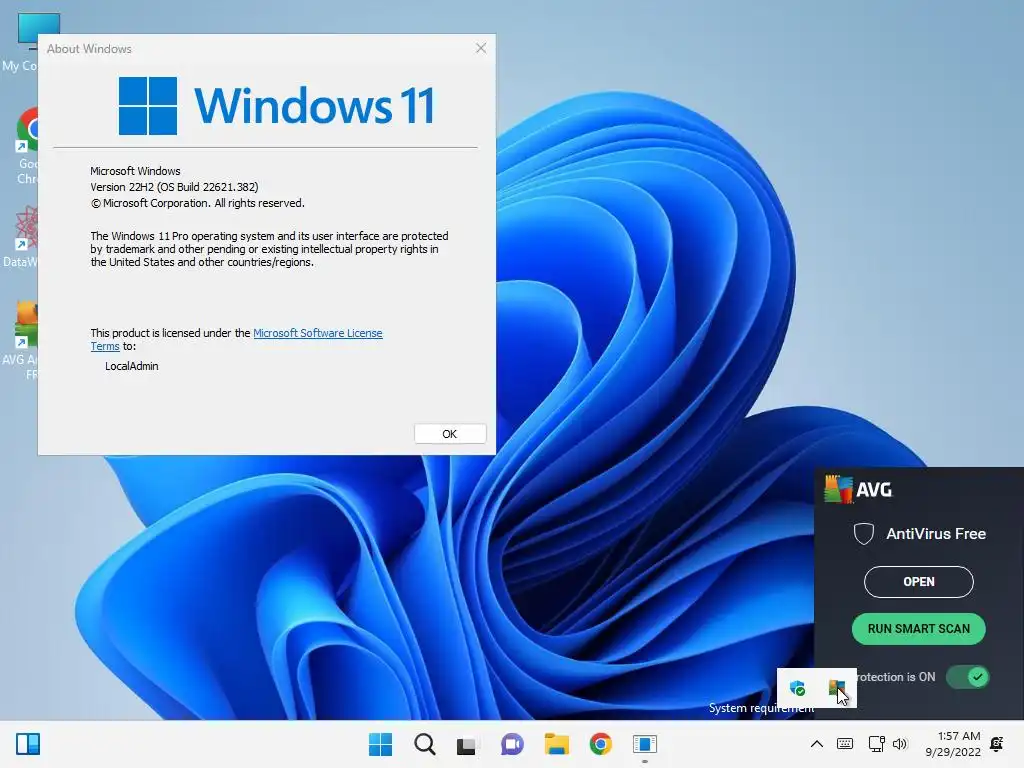
Task: Open the touch keyboard tray icon
Action: (844, 744)
